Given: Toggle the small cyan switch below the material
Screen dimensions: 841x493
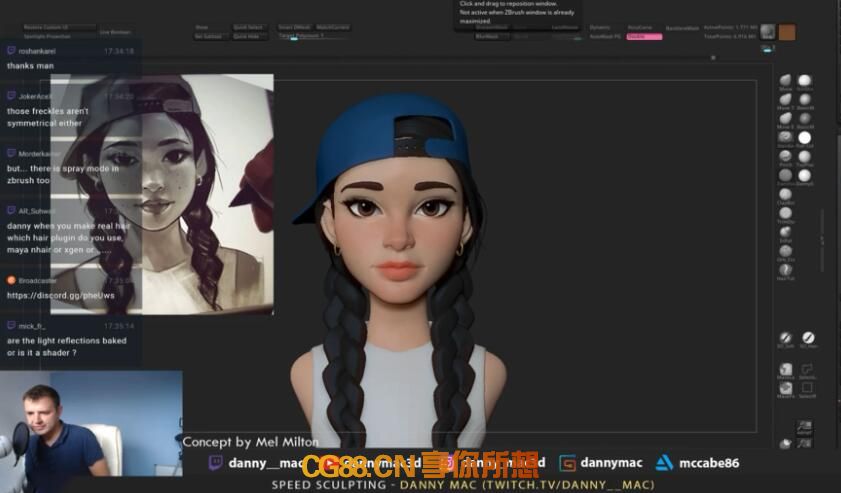Looking at the screenshot, I should click(x=768, y=49).
